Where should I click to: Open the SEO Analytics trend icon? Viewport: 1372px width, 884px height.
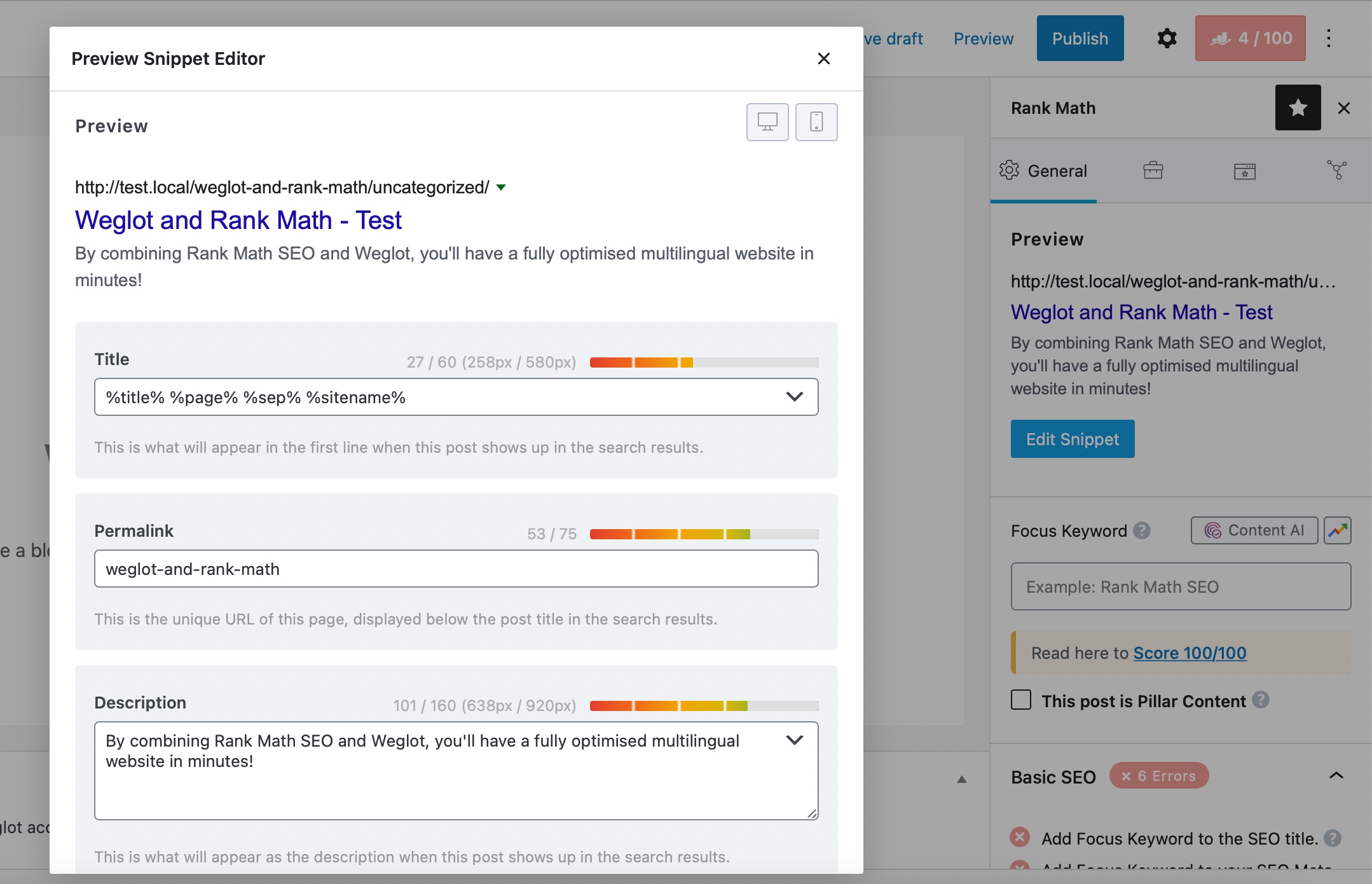[1336, 530]
